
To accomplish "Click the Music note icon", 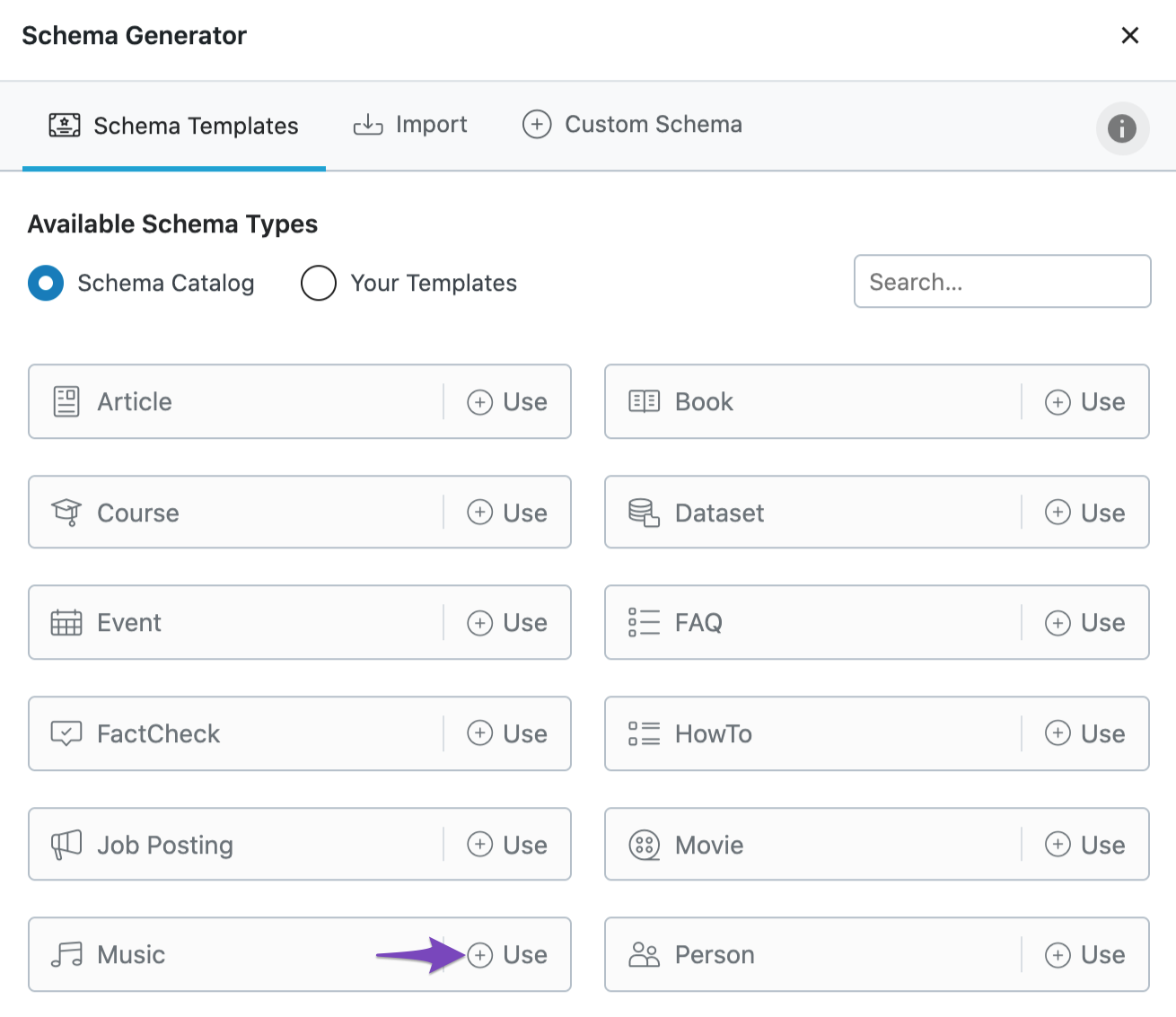I will [66, 954].
